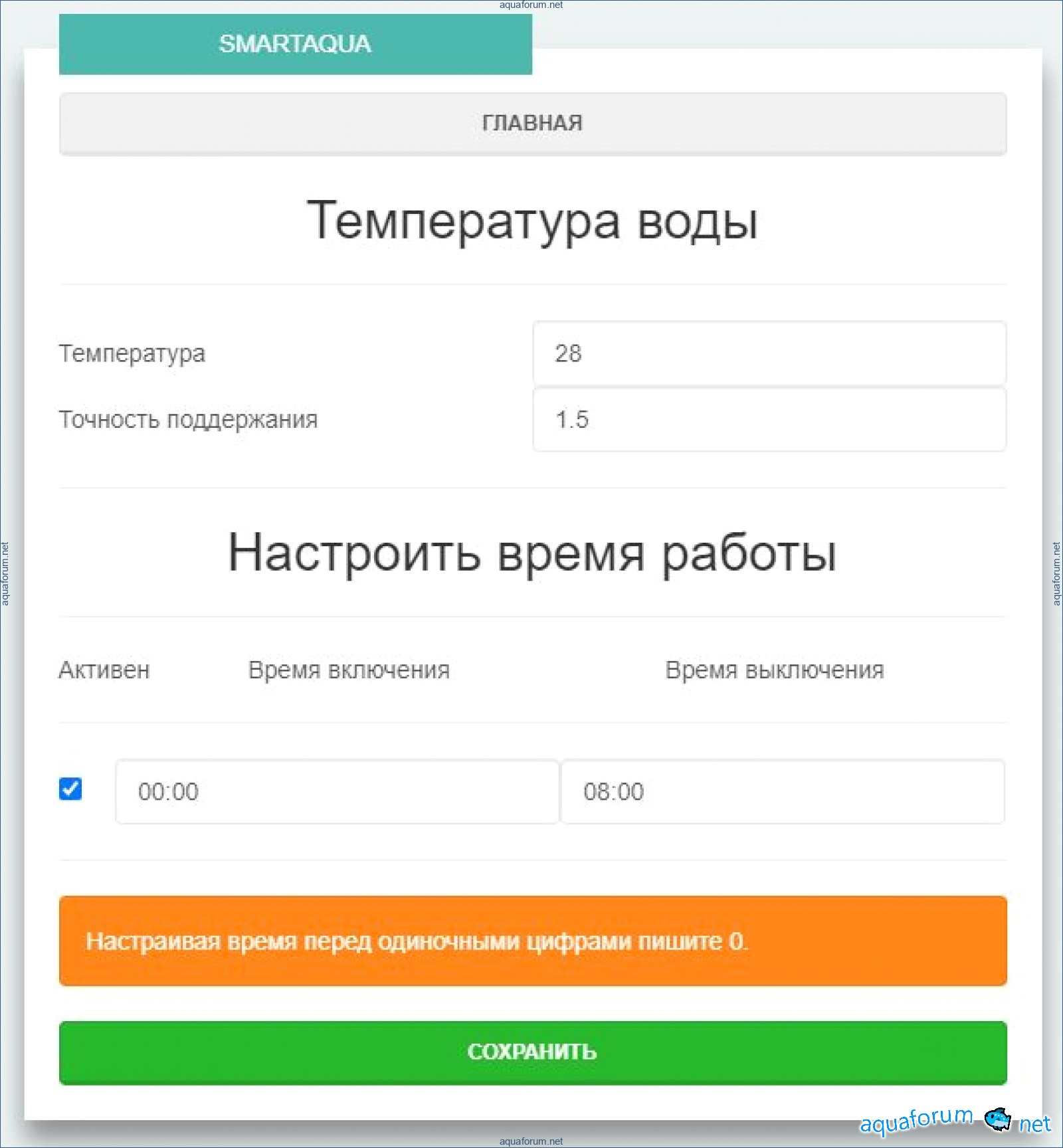Click the fish icon in aquaforum logo

click(x=997, y=1119)
